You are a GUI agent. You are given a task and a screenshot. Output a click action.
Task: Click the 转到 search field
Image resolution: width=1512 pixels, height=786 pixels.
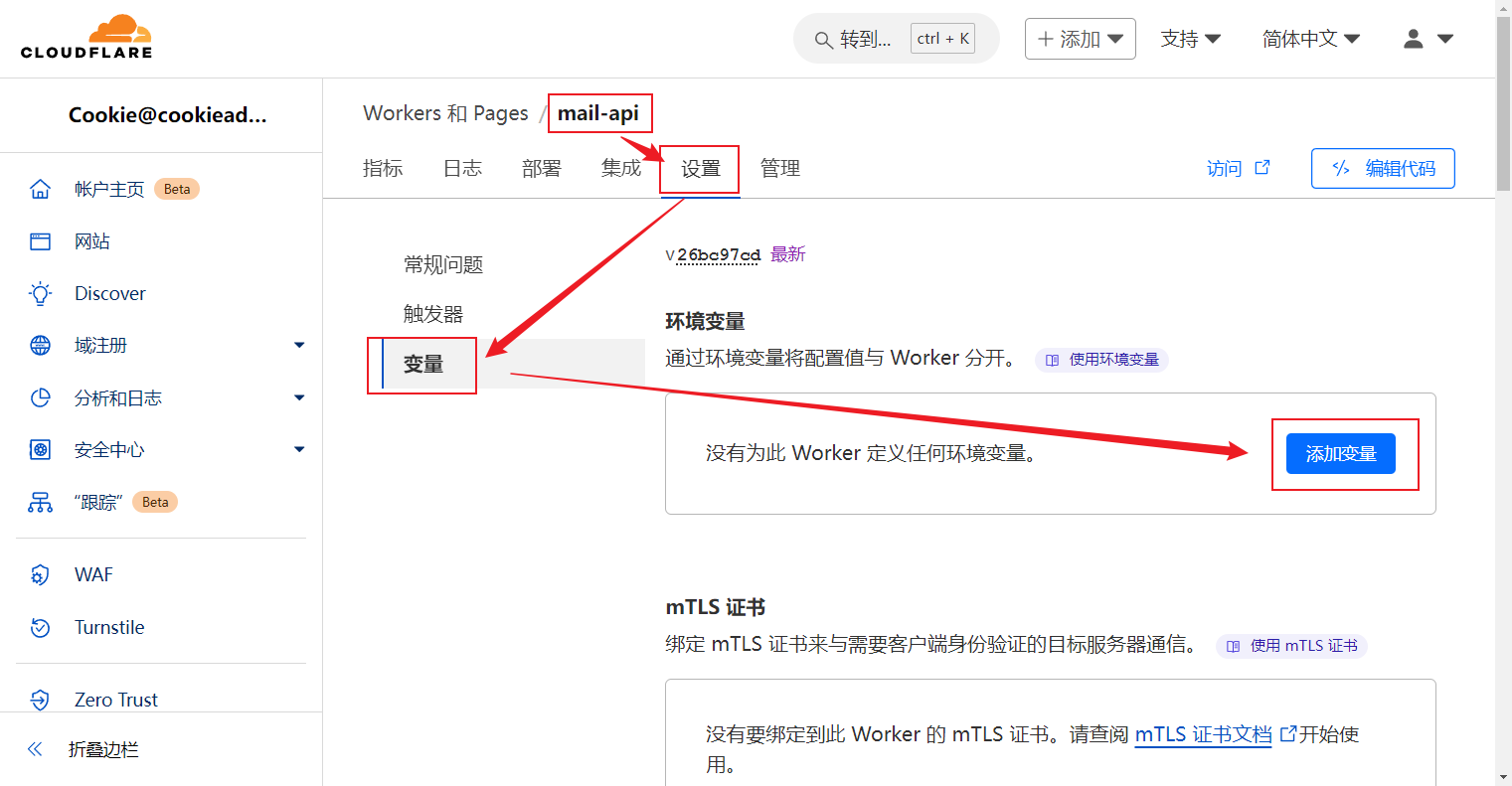(865, 39)
